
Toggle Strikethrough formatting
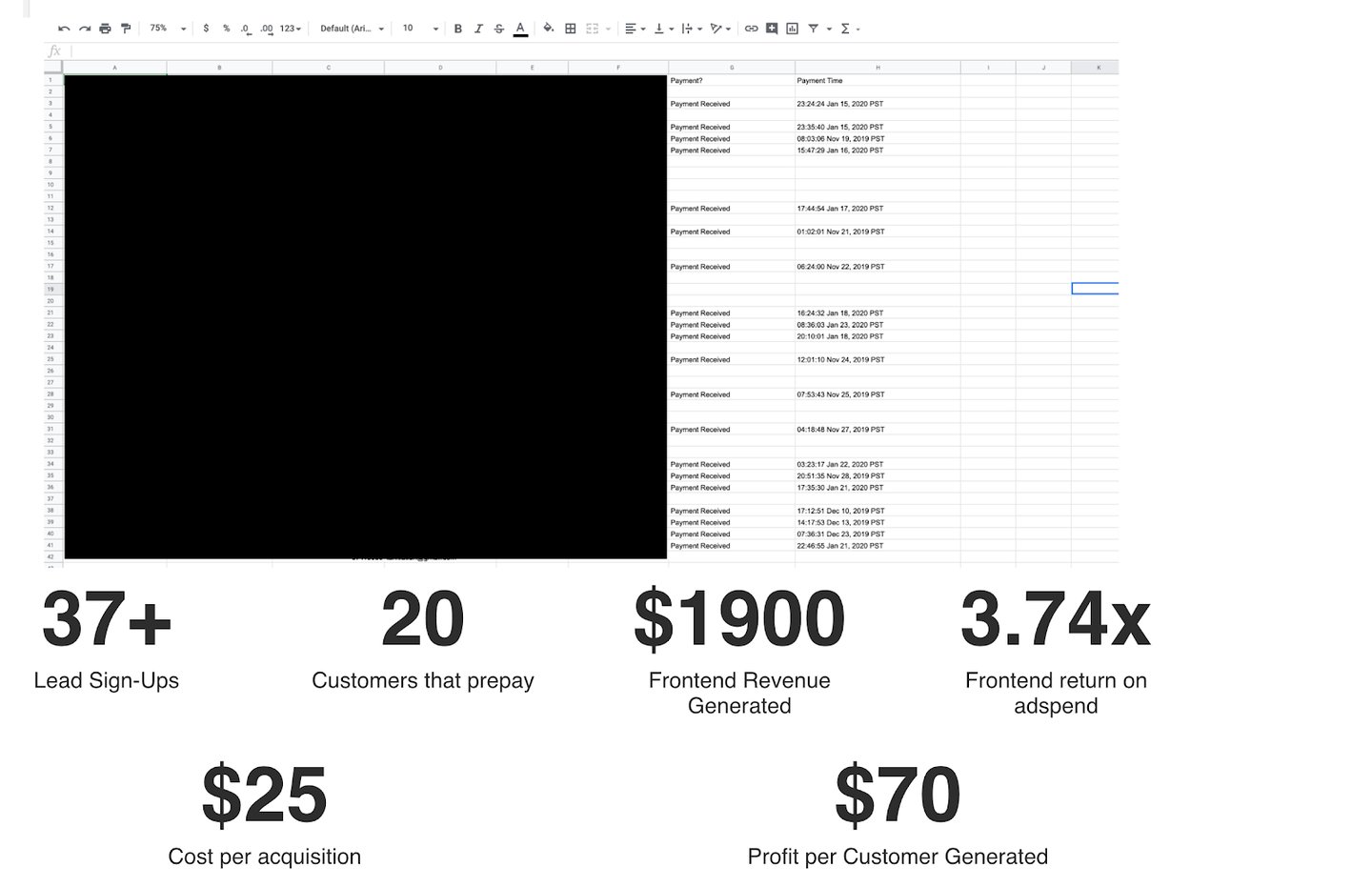pyautogui.click(x=498, y=29)
